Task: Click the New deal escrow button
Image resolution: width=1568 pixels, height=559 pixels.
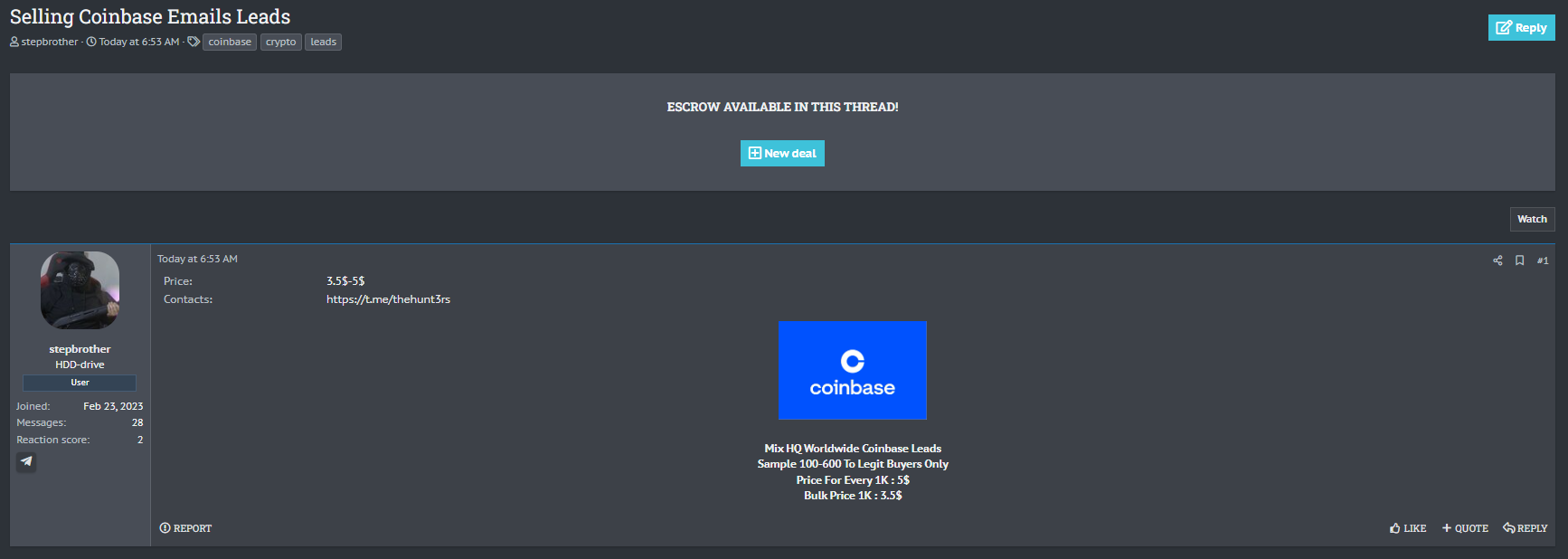Action: click(782, 154)
